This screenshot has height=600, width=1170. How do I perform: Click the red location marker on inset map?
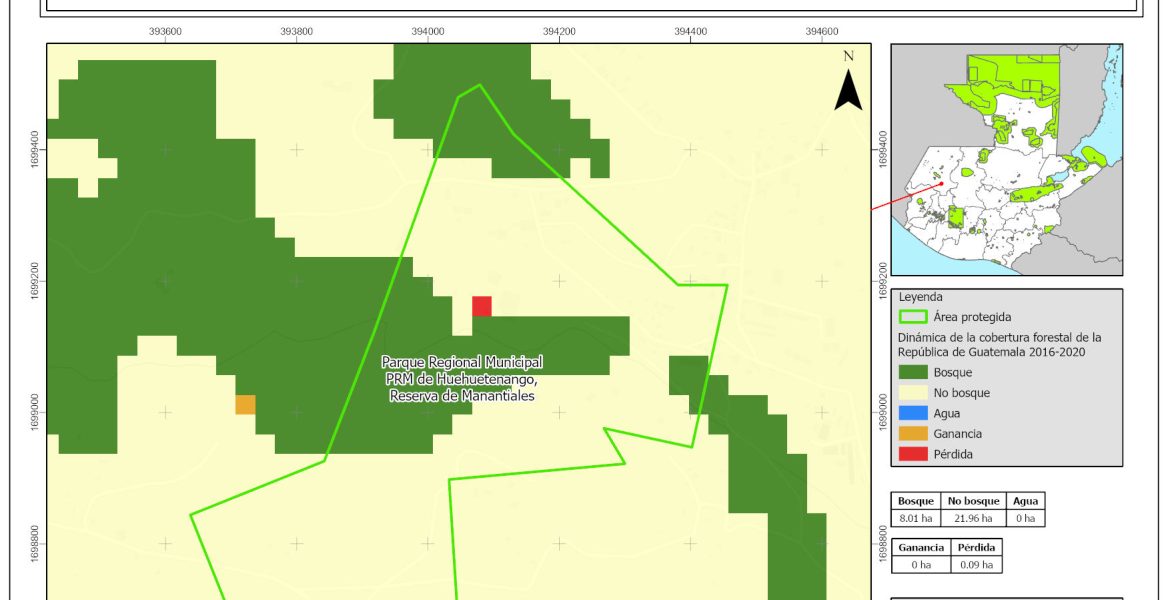point(941,184)
